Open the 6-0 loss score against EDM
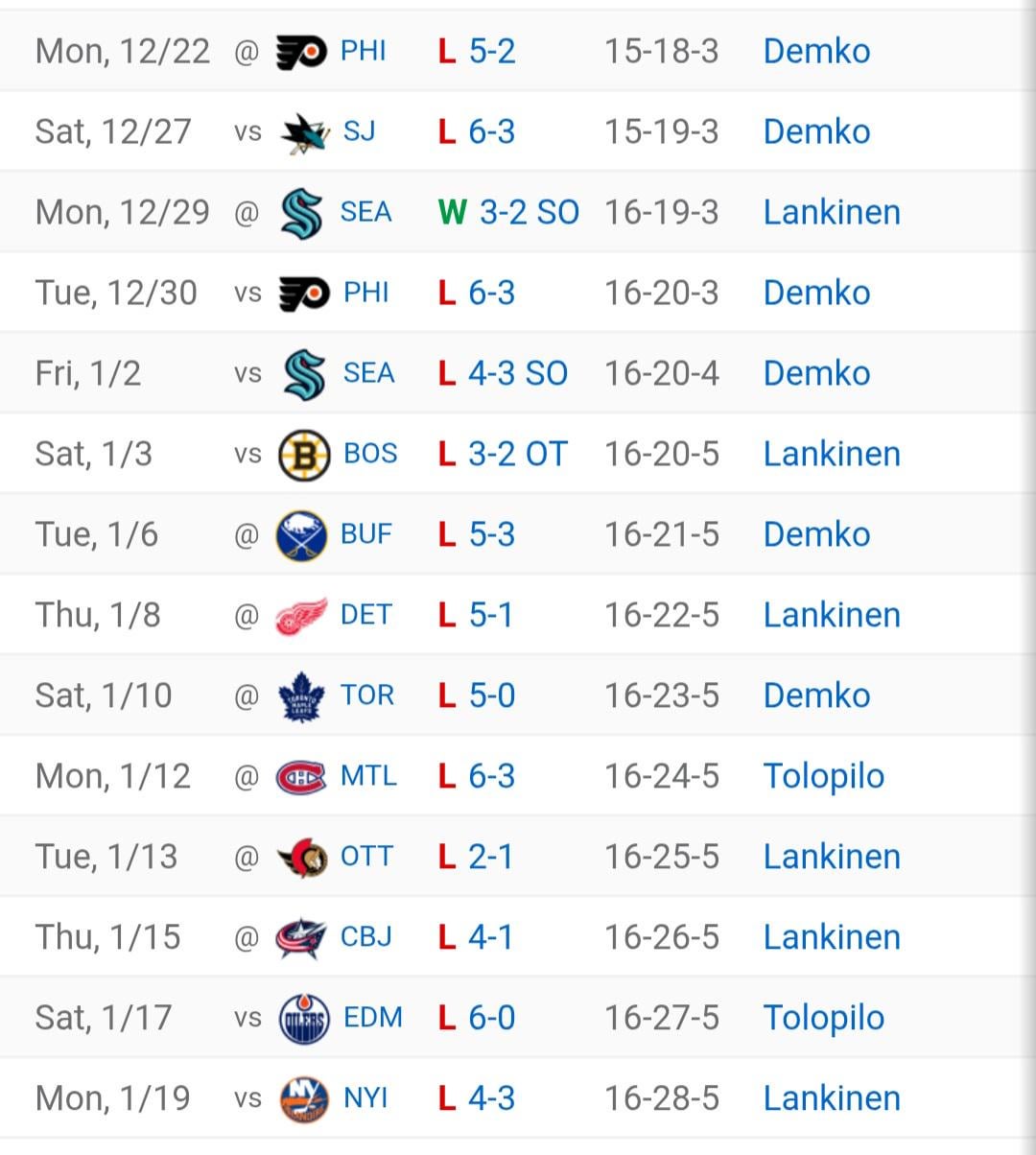The image size is (1036, 1155). 491,1018
